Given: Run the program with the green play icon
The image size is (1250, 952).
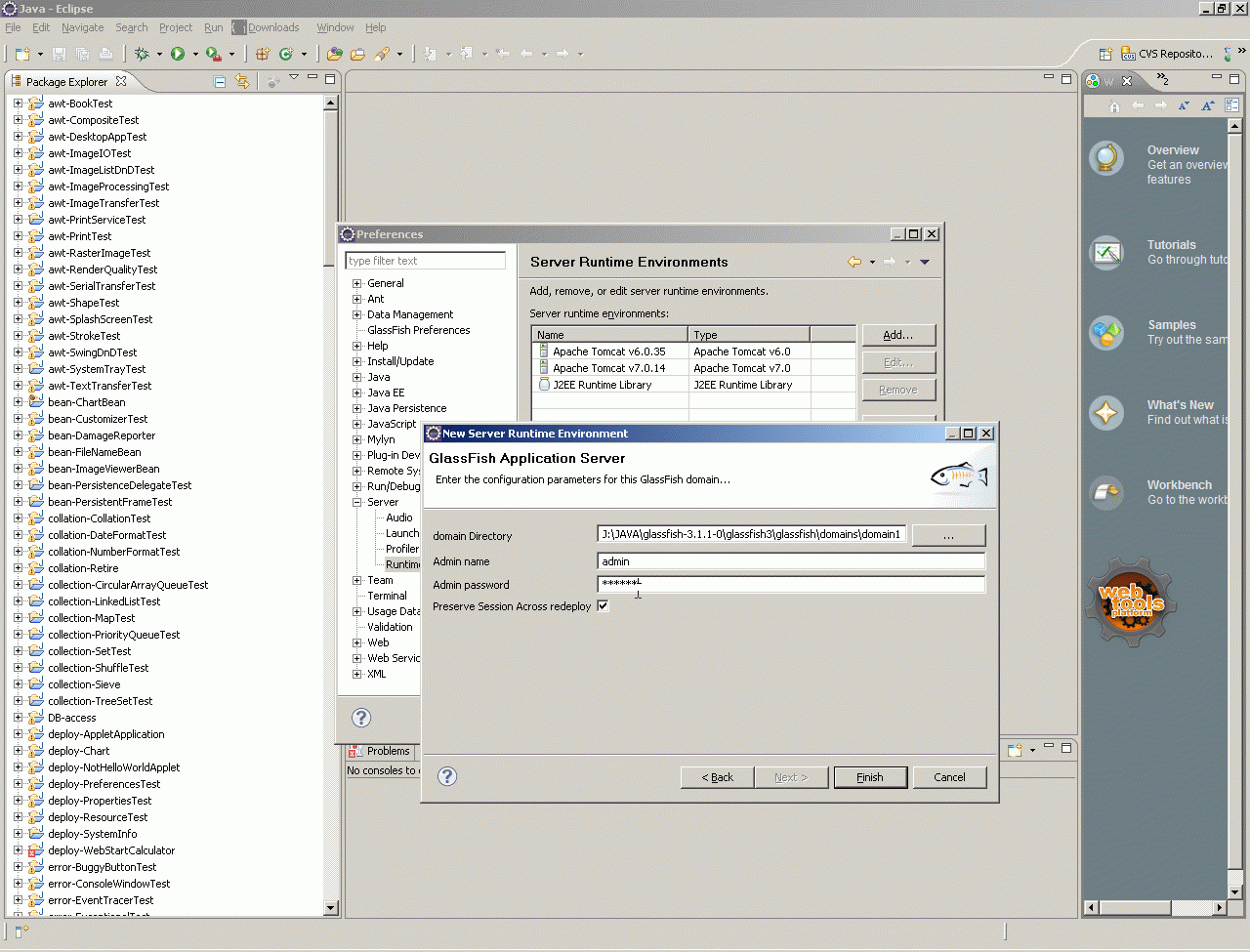Looking at the screenshot, I should pyautogui.click(x=178, y=54).
